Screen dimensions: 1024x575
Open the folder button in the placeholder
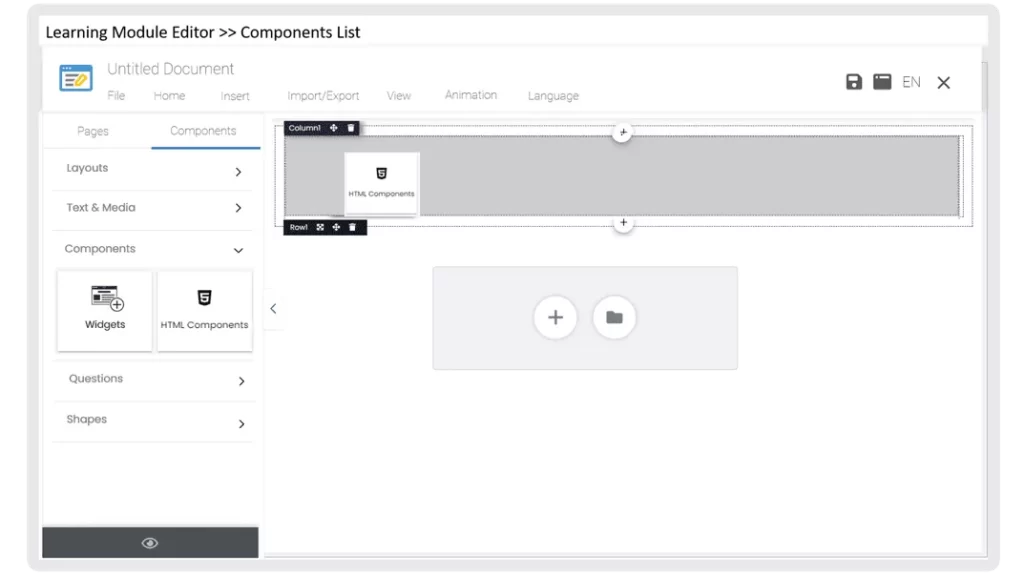(x=614, y=318)
